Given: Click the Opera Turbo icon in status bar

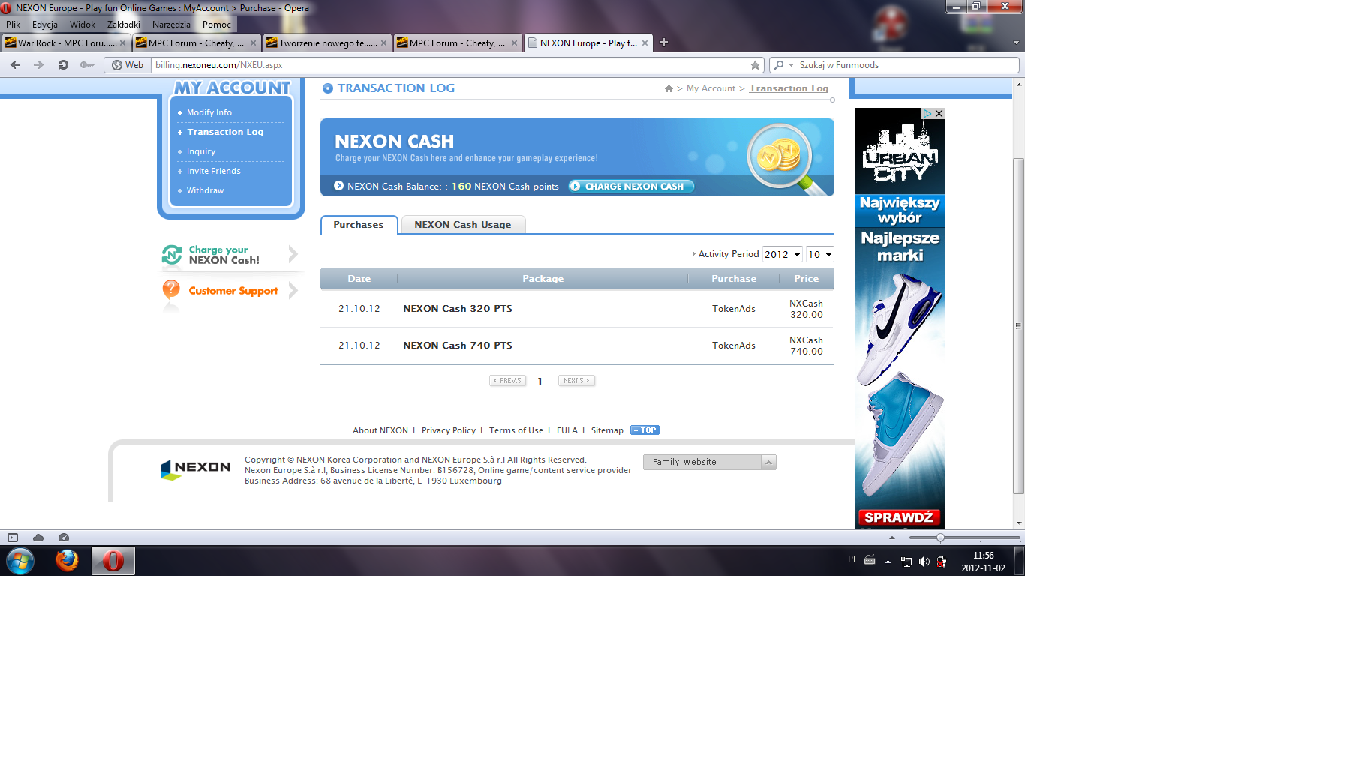Looking at the screenshot, I should point(64,537).
